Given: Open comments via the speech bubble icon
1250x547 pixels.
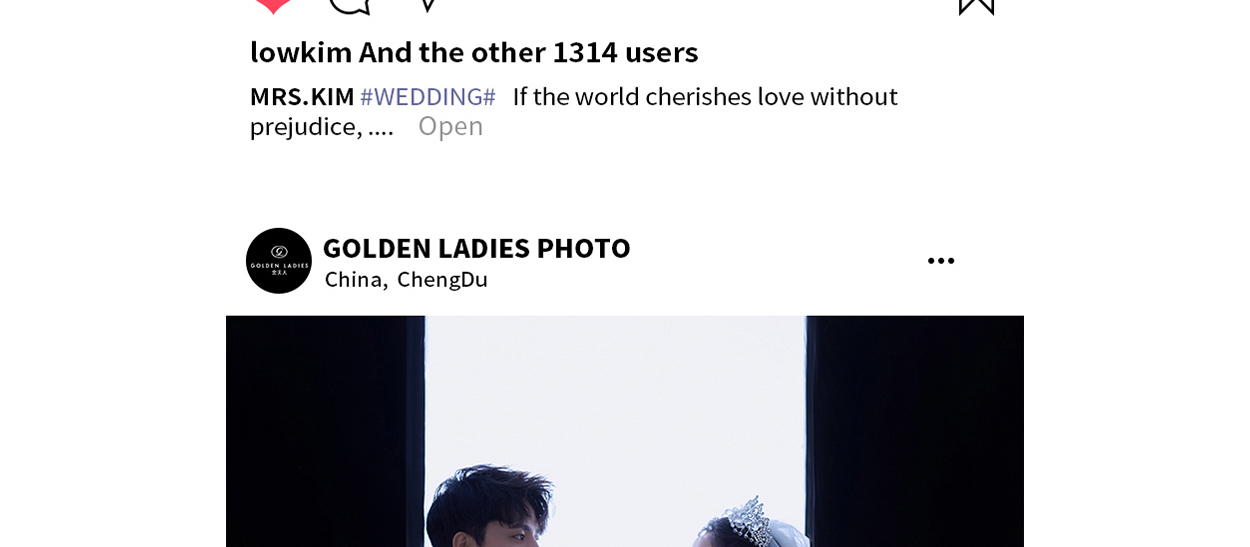Looking at the screenshot, I should click(350, 5).
